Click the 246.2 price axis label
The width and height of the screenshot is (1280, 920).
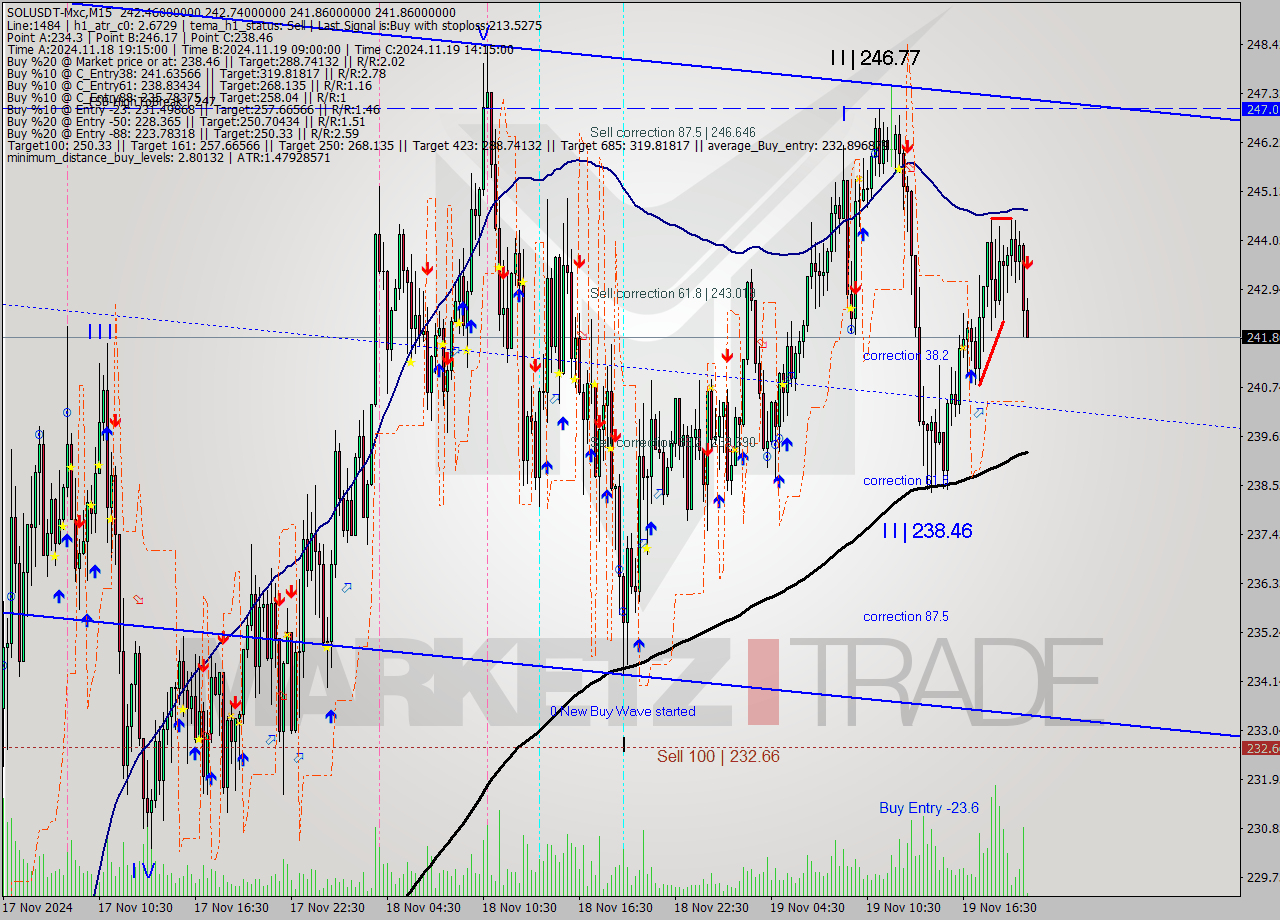1262,142
